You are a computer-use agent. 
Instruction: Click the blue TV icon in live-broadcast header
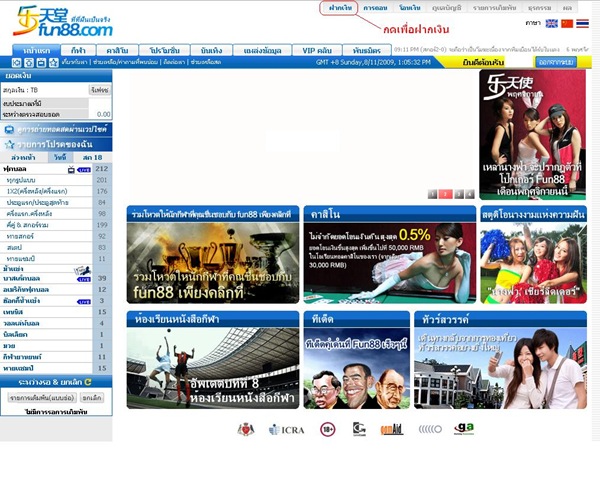9,130
